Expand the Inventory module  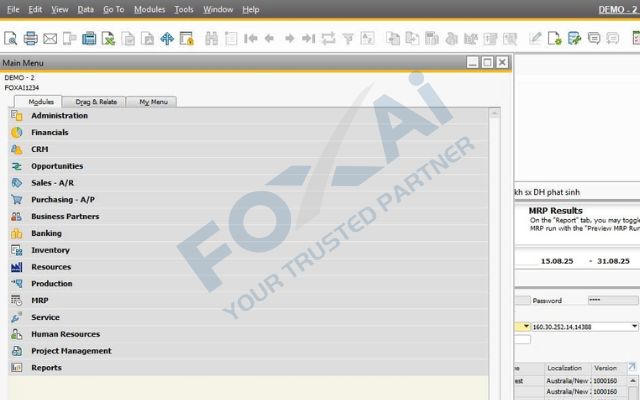point(248,250)
